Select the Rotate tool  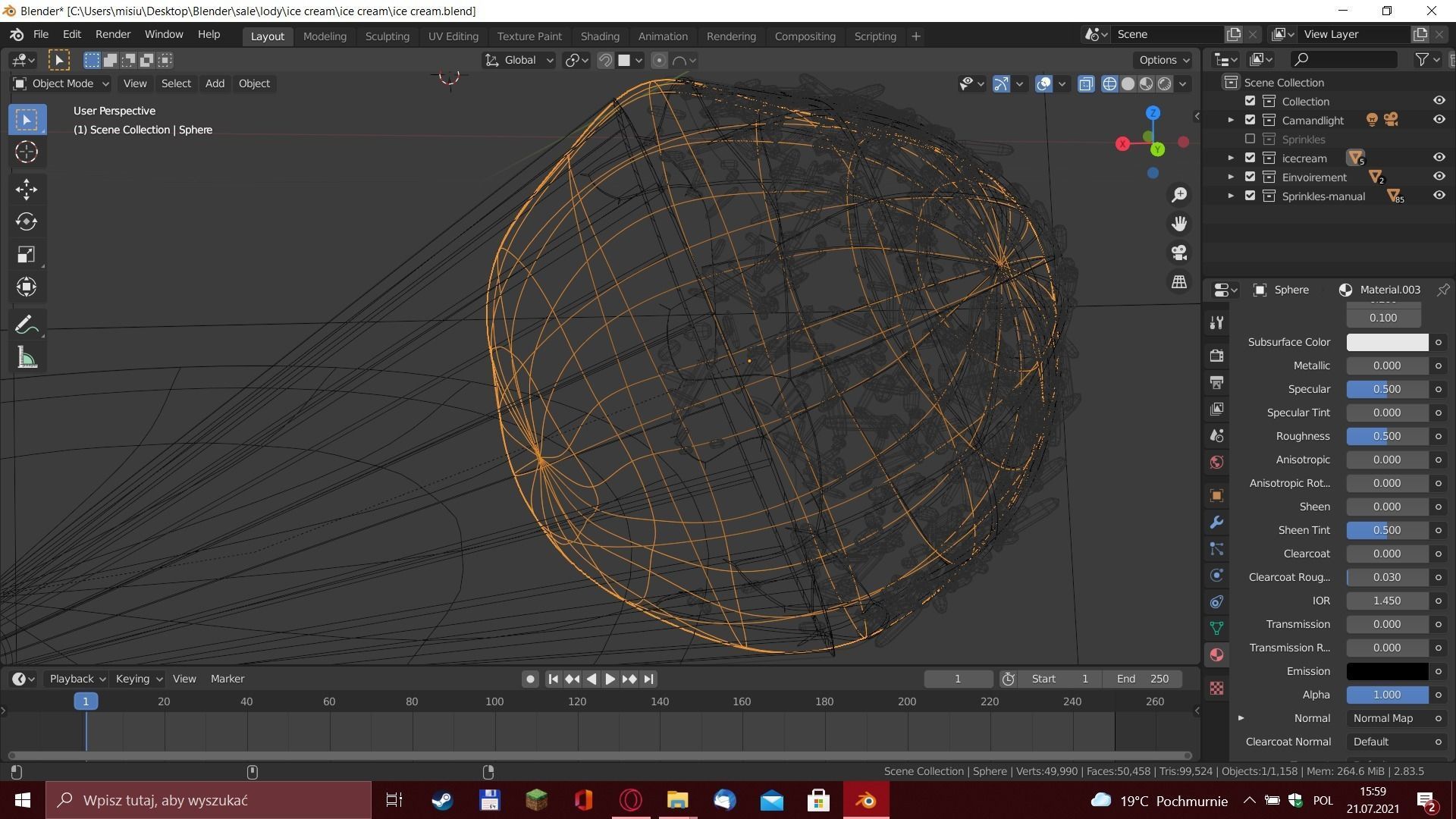27,221
